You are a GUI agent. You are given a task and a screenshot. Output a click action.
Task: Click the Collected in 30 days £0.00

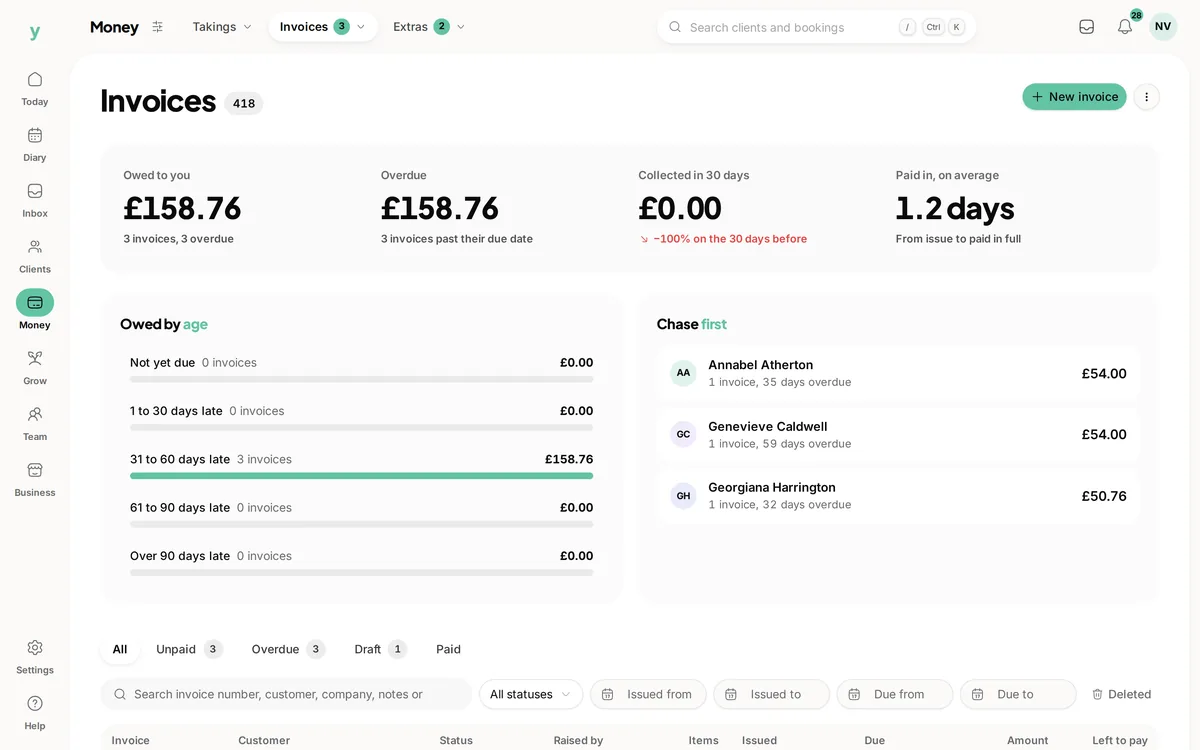click(680, 208)
